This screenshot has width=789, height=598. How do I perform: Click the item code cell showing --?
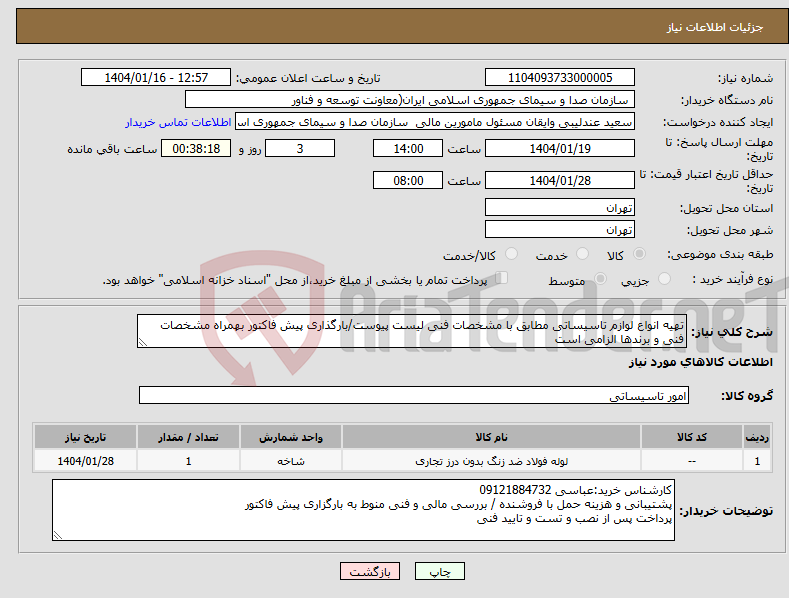[x=691, y=461]
